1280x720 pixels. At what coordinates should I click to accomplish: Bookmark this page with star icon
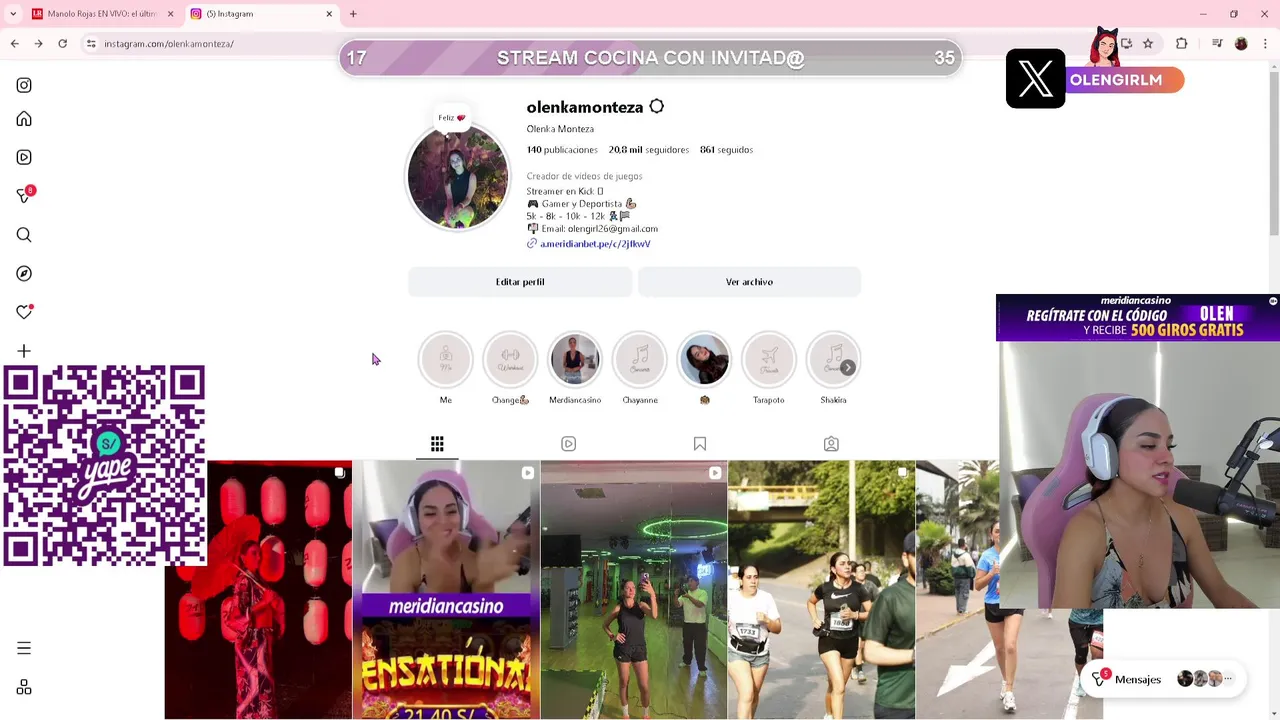click(x=1148, y=44)
